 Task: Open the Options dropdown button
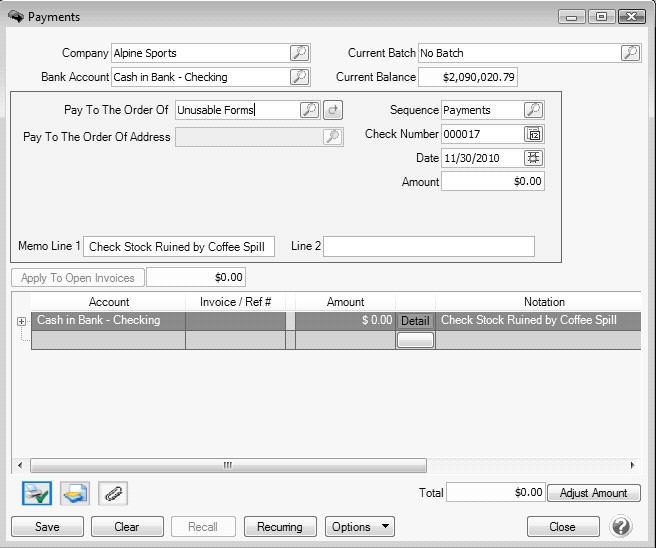click(359, 526)
